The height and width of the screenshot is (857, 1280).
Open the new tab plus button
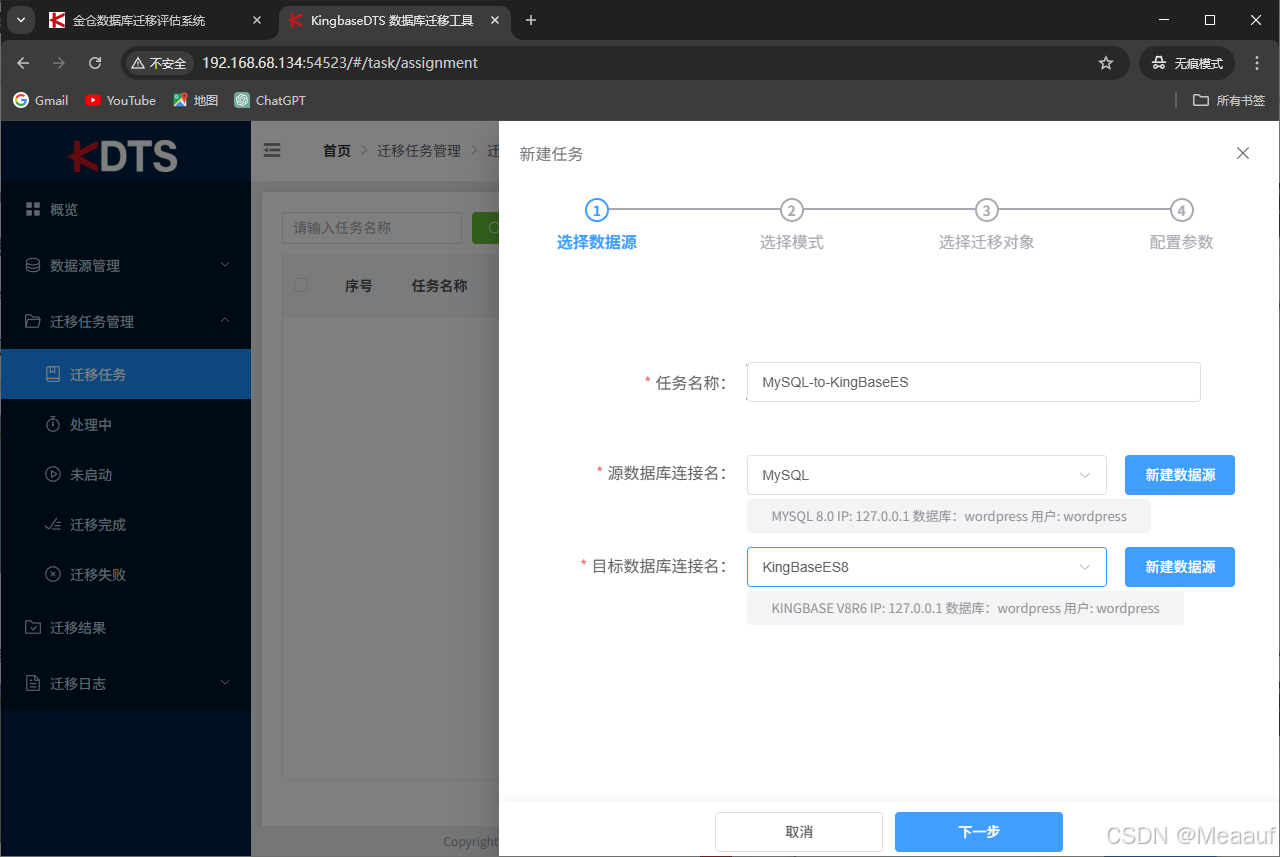coord(531,20)
